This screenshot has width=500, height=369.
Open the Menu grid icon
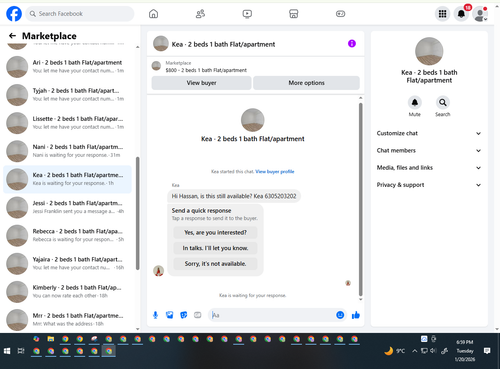[442, 14]
